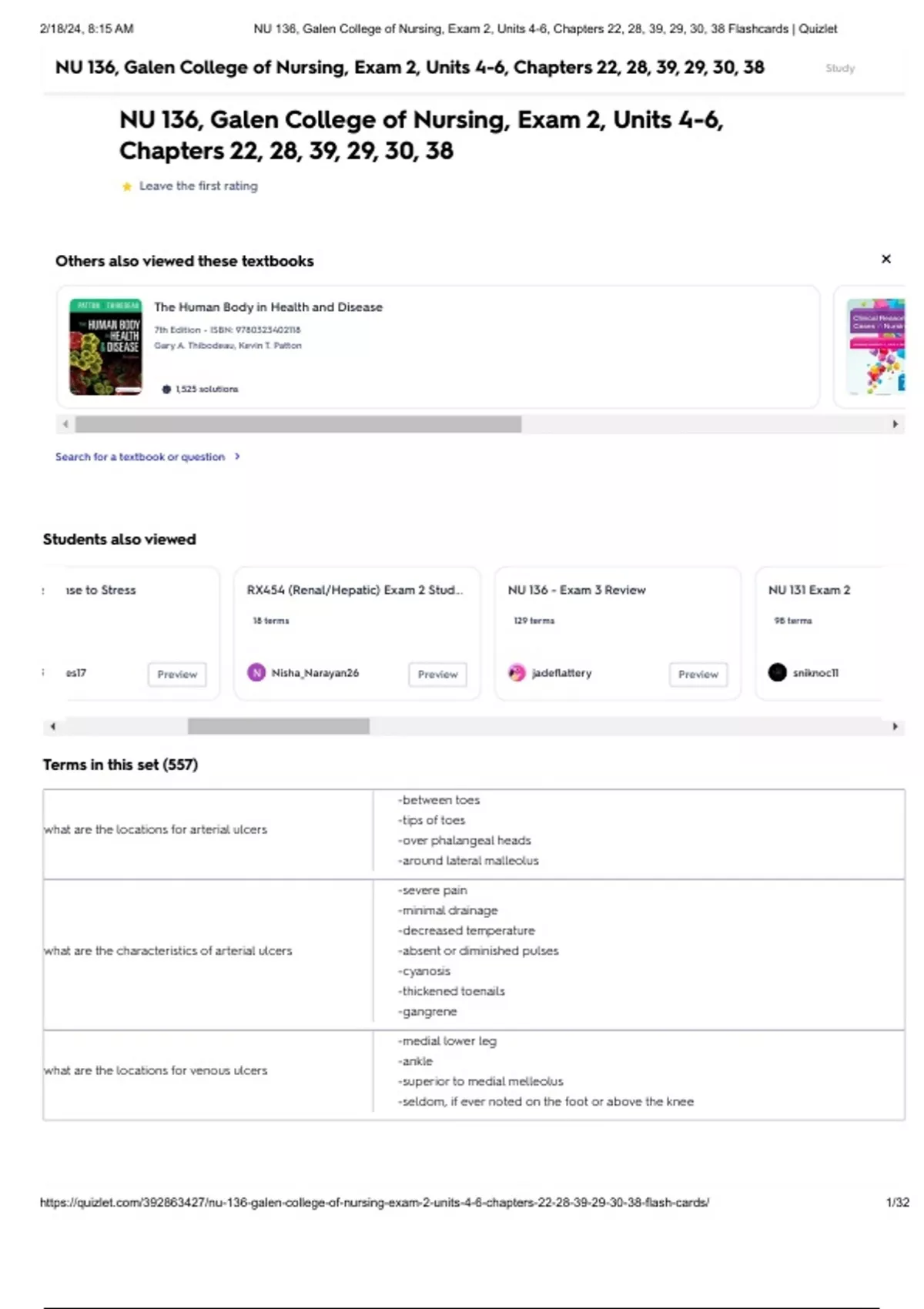Open the Study menu item
This screenshot has width=924, height=1309.
(x=839, y=68)
